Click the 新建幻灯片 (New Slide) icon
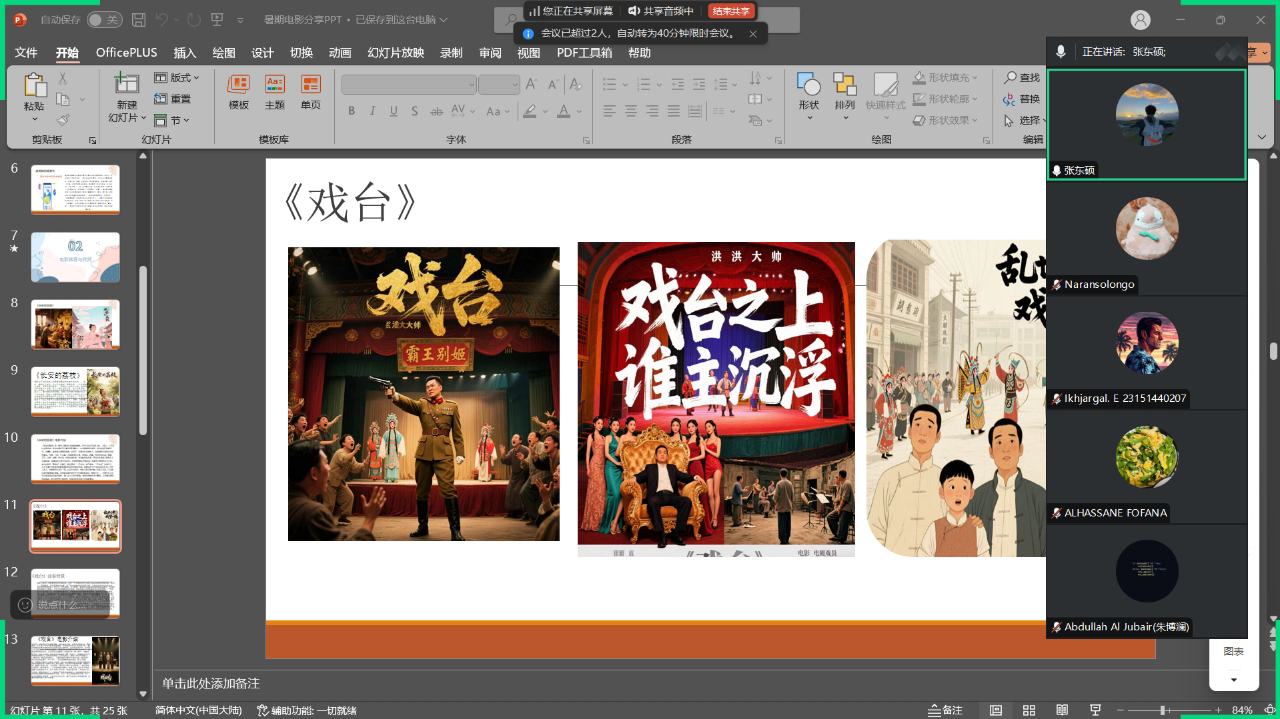The width and height of the screenshot is (1280, 719). [x=127, y=84]
